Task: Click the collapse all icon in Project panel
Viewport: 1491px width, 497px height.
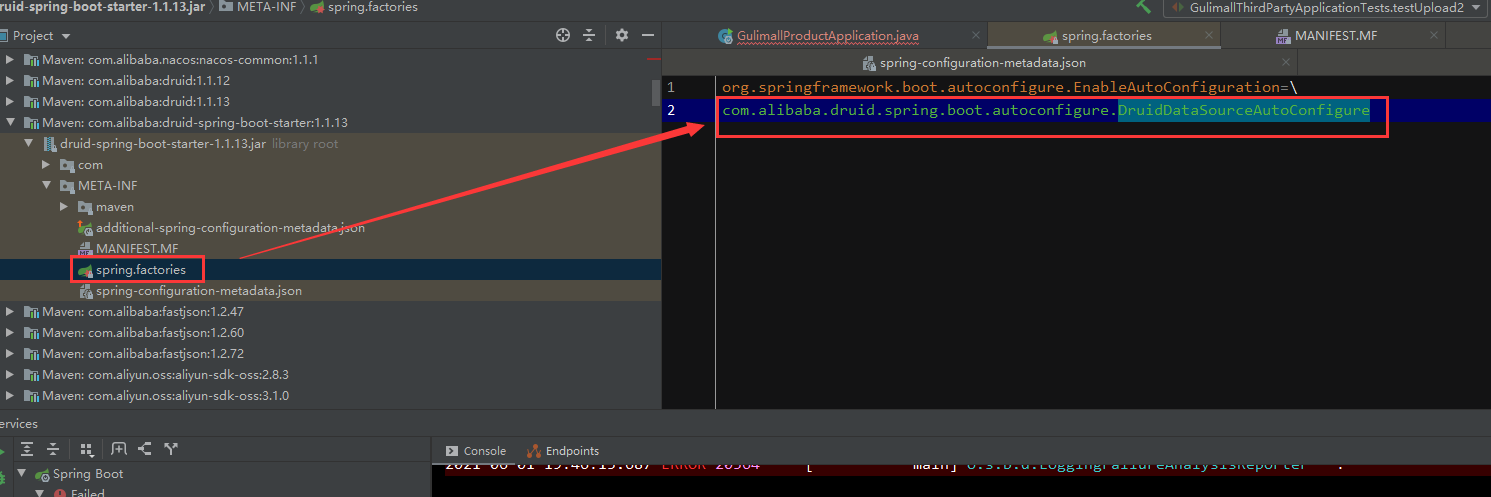Action: coord(589,35)
